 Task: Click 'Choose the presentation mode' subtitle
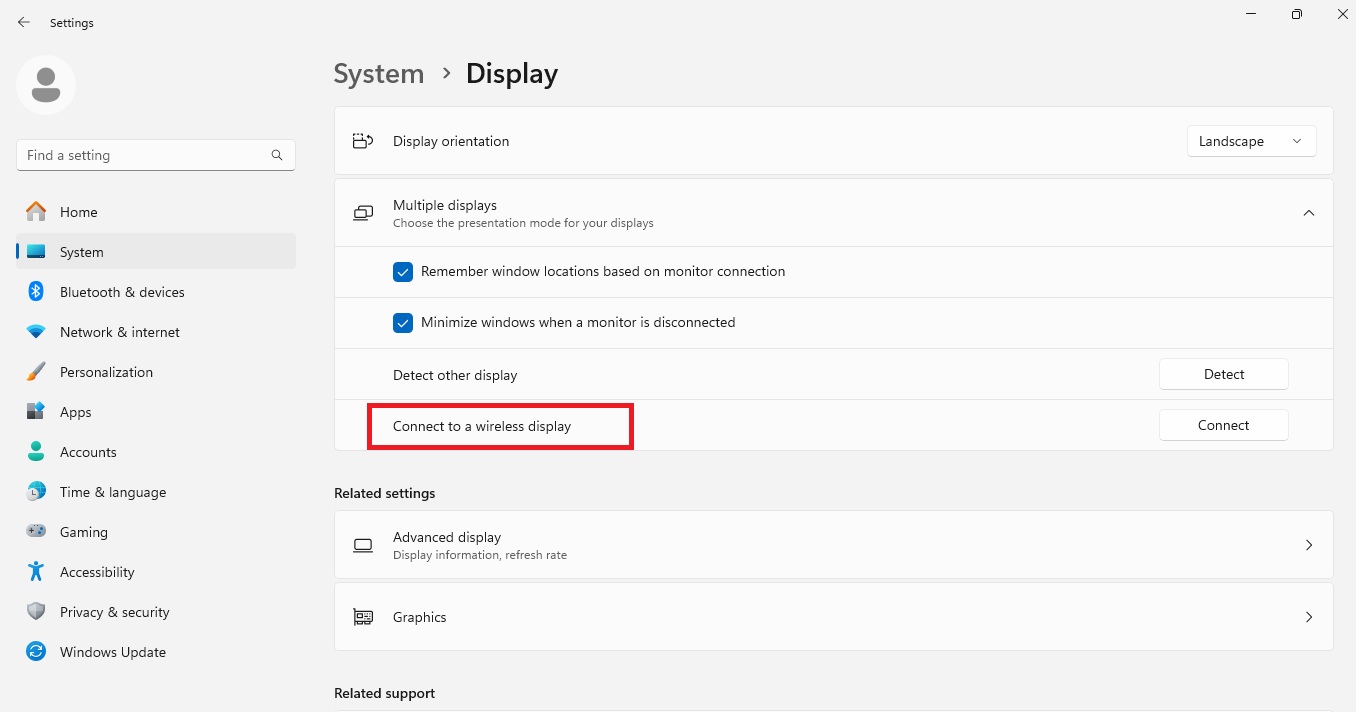(x=523, y=223)
